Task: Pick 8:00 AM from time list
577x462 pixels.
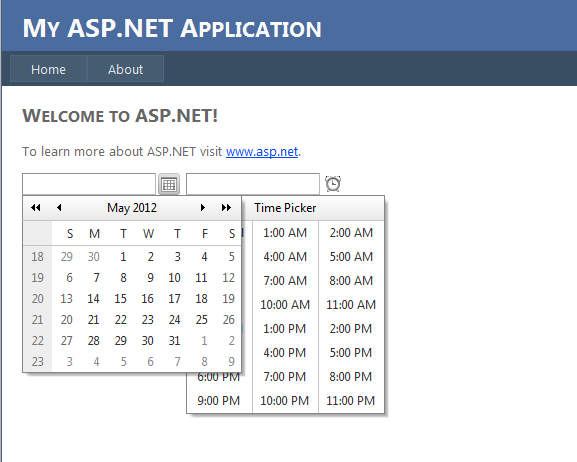Action: [351, 281]
